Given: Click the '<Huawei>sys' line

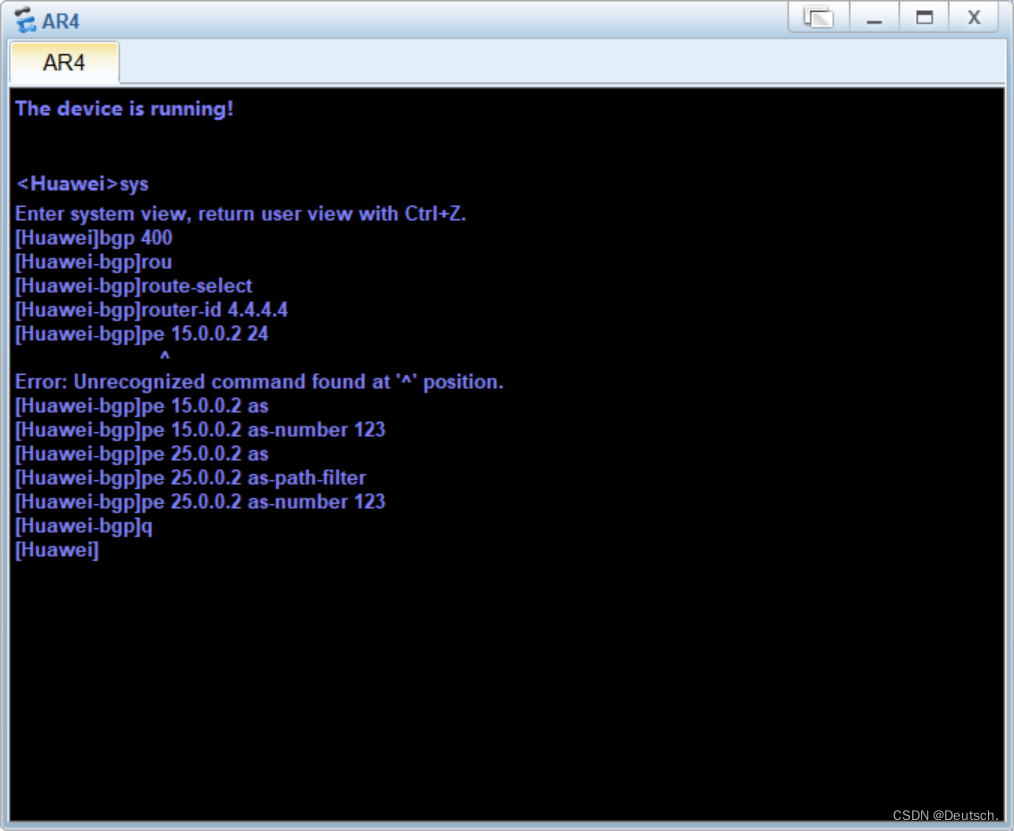Looking at the screenshot, I should 82,184.
